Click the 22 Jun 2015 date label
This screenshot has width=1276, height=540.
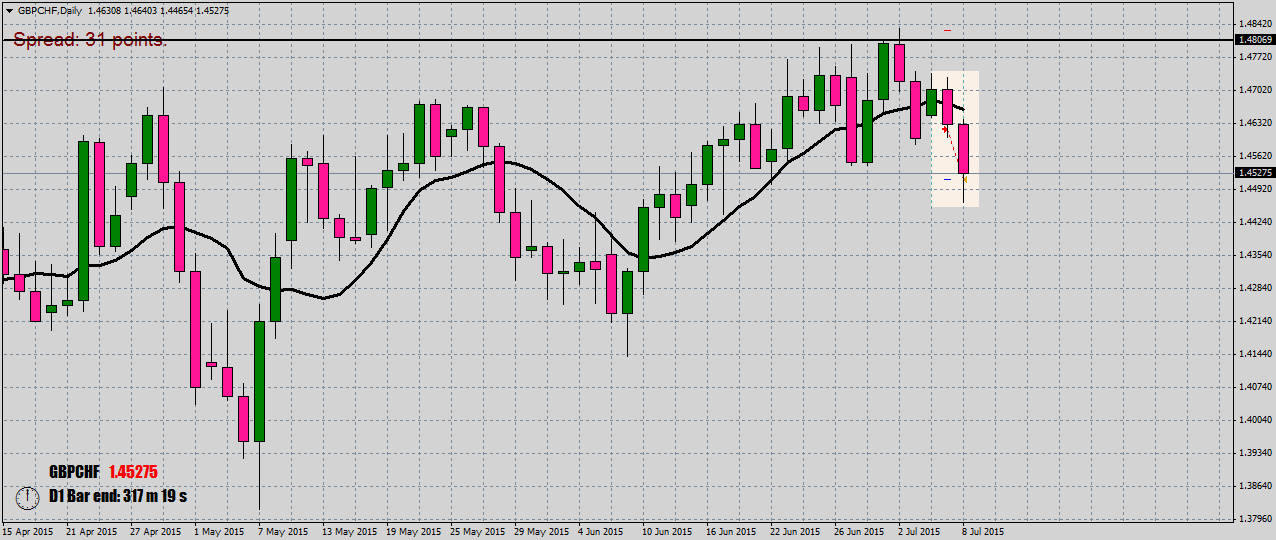coord(795,532)
